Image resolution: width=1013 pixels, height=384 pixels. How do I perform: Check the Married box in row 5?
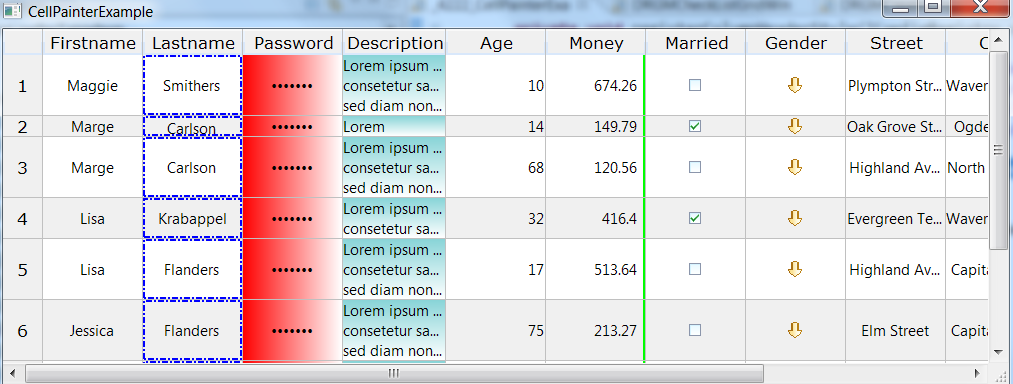[694, 269]
